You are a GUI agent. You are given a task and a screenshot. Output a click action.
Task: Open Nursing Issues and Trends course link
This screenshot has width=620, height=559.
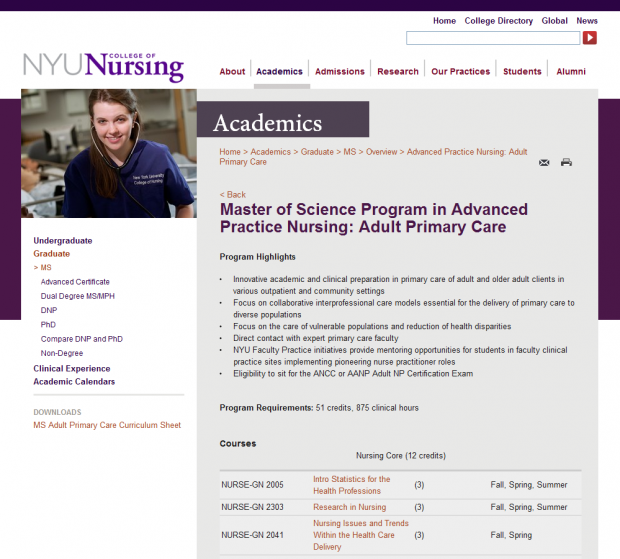pyautogui.click(x=361, y=535)
